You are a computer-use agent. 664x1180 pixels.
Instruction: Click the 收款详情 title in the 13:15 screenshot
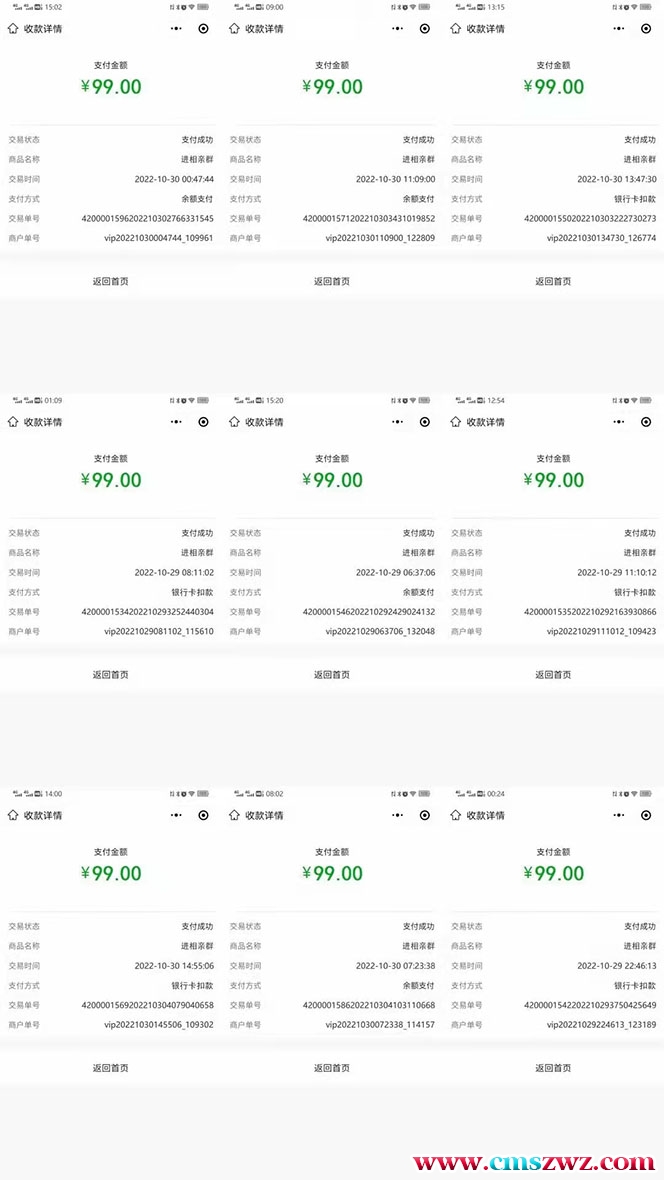tap(486, 29)
